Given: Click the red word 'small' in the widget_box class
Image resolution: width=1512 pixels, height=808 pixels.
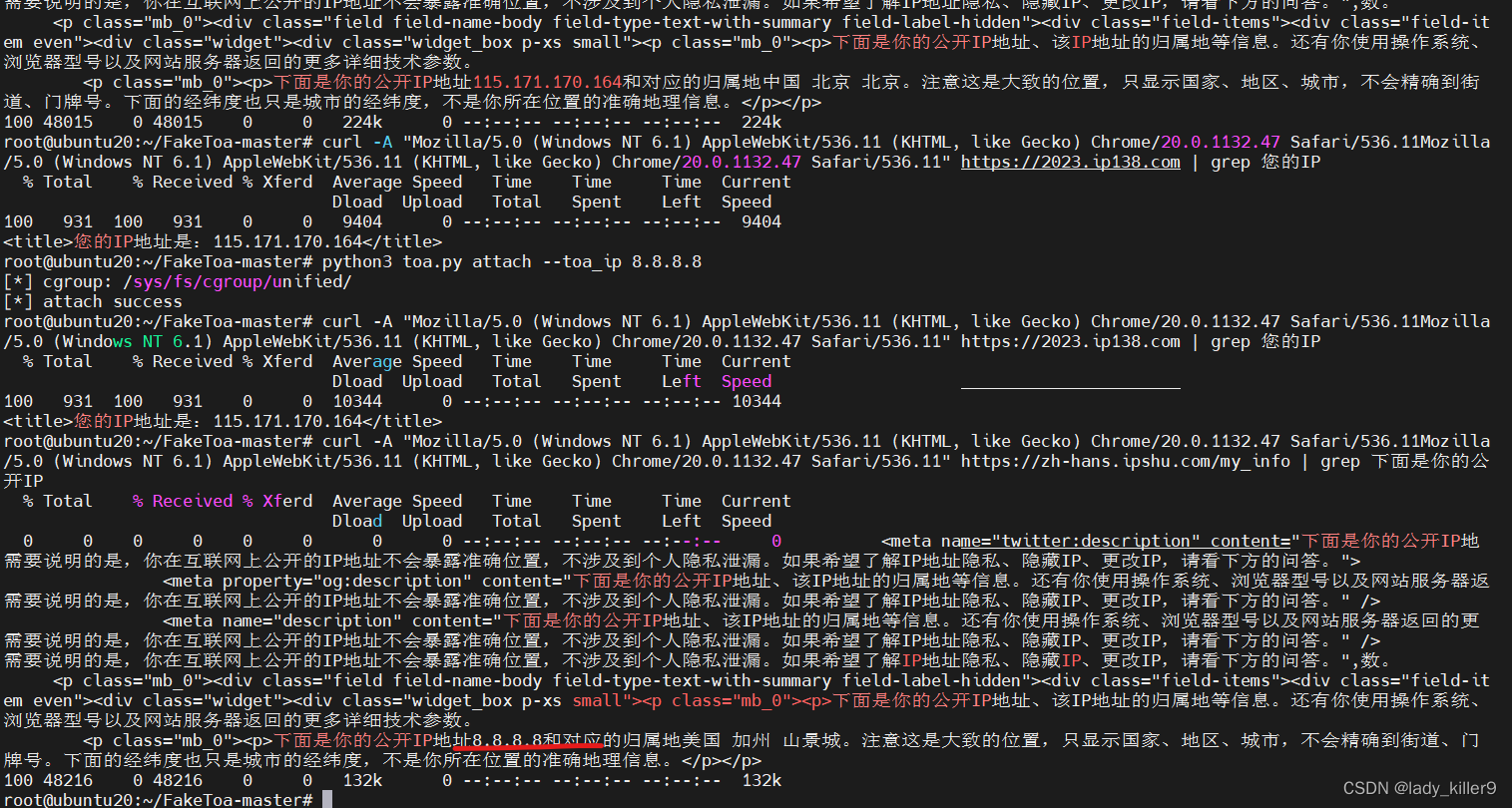Looking at the screenshot, I should pos(597,700).
